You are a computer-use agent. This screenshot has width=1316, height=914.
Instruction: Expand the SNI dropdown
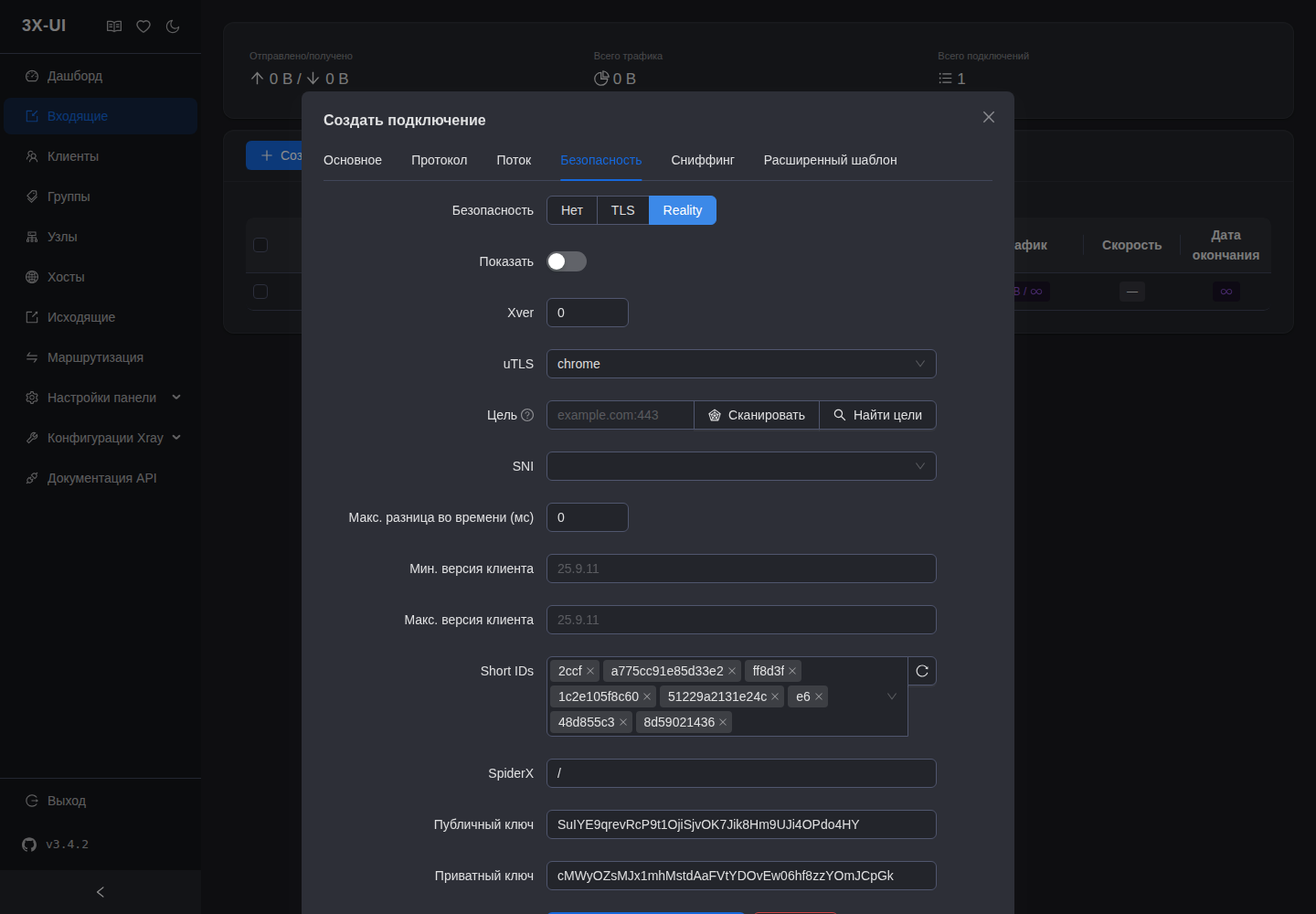click(741, 466)
